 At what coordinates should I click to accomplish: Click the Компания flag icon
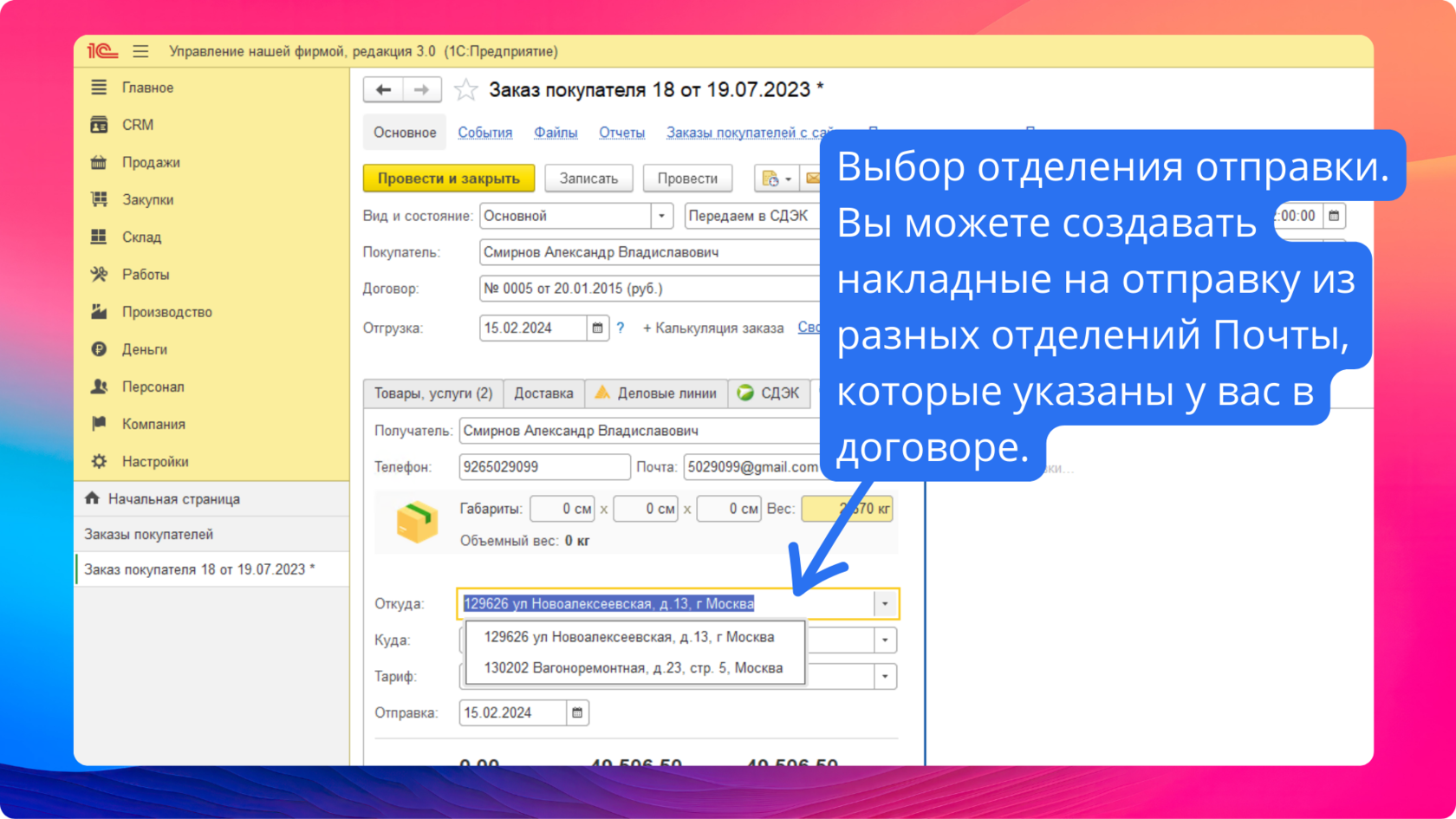[99, 424]
